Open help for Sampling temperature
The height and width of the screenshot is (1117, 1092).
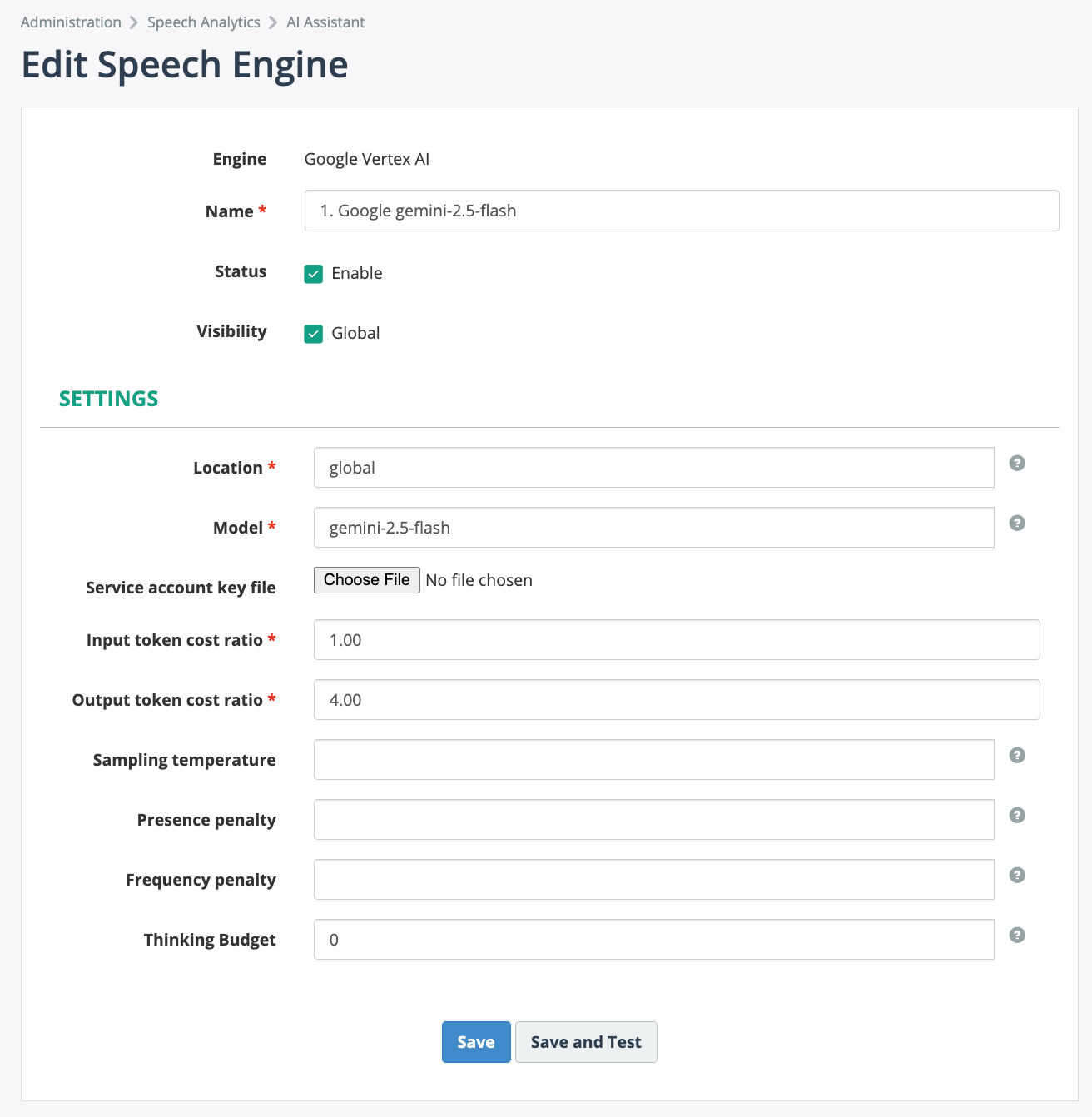point(1016,756)
